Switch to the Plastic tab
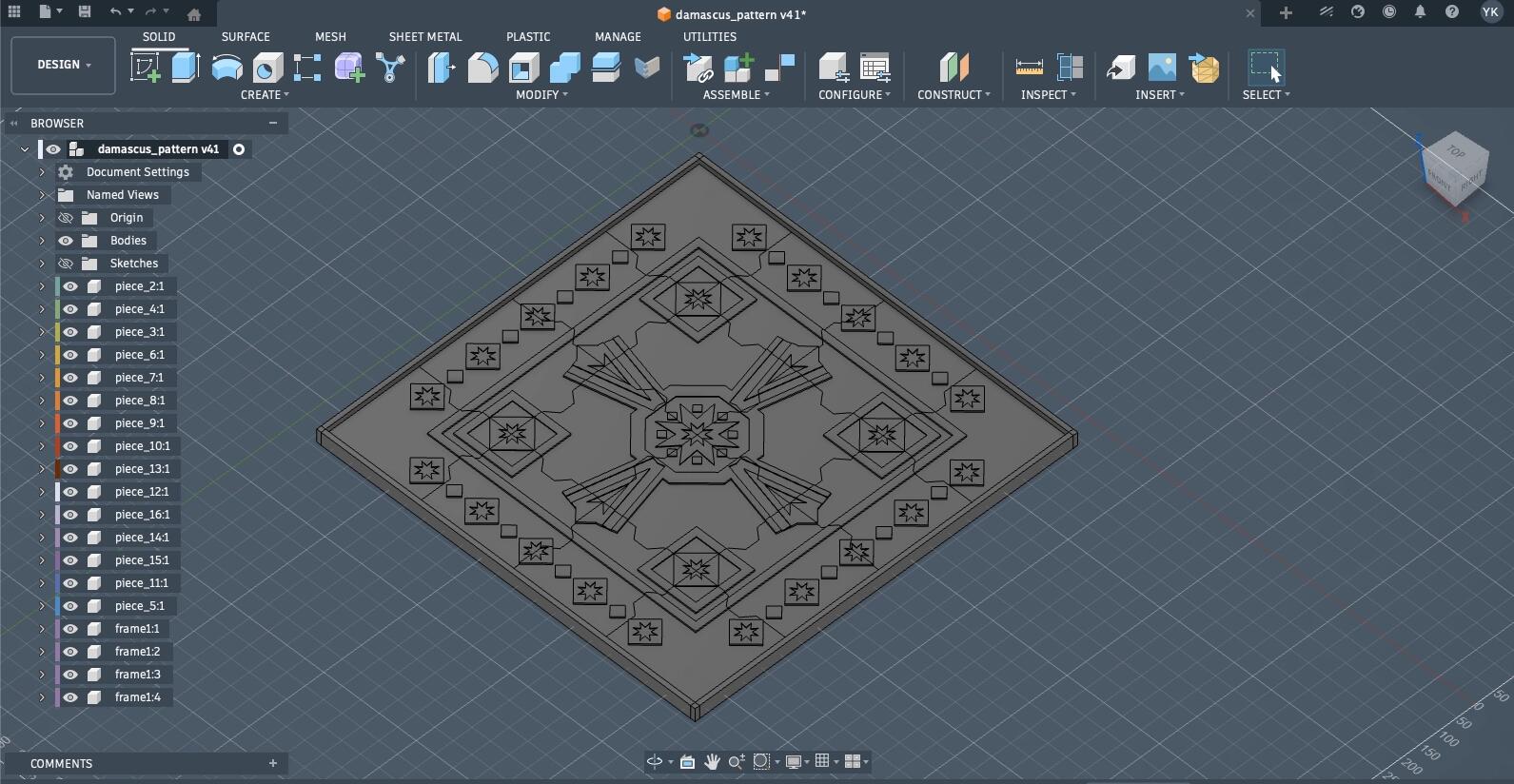Screen dimensions: 1514x784 click(528, 36)
